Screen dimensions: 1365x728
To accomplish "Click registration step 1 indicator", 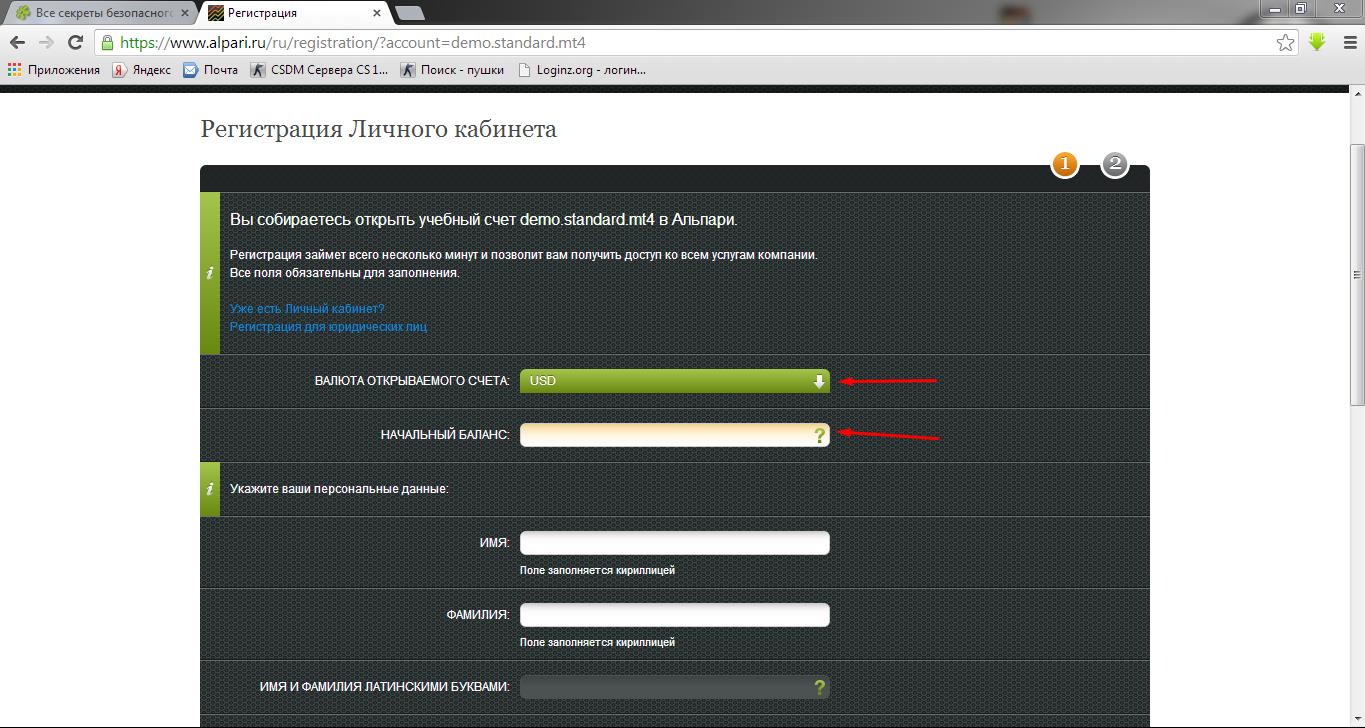I will 1064,164.
